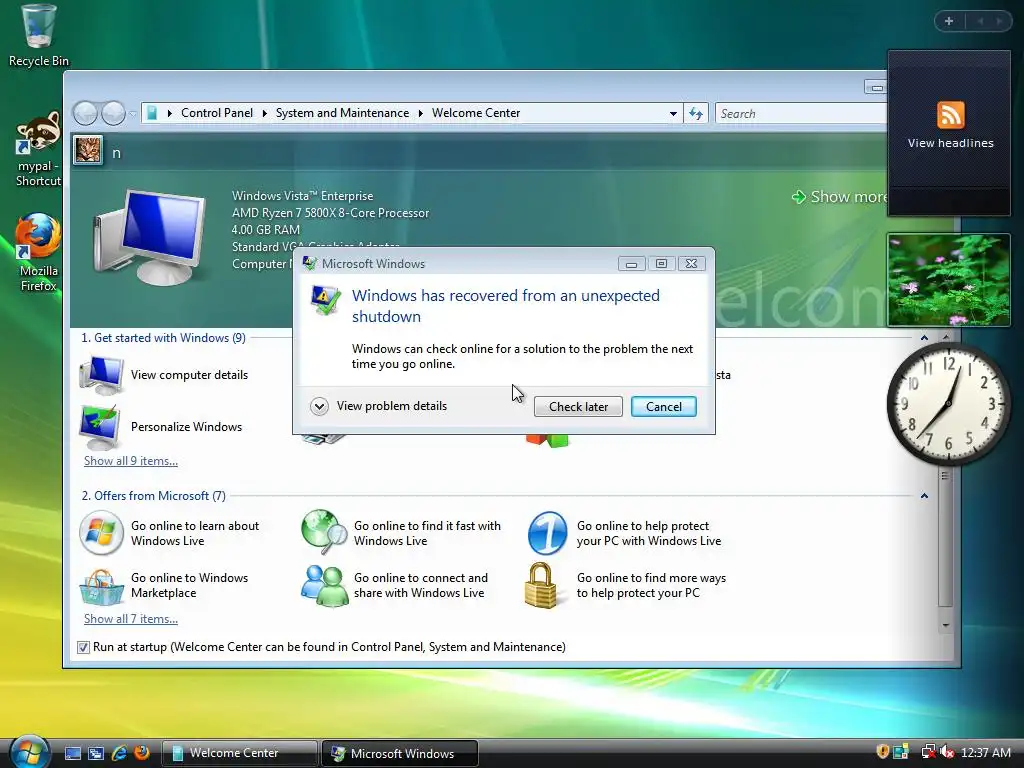
Task: Click the Windows Sidebar tray icon
Action: pyautogui.click(x=901, y=752)
